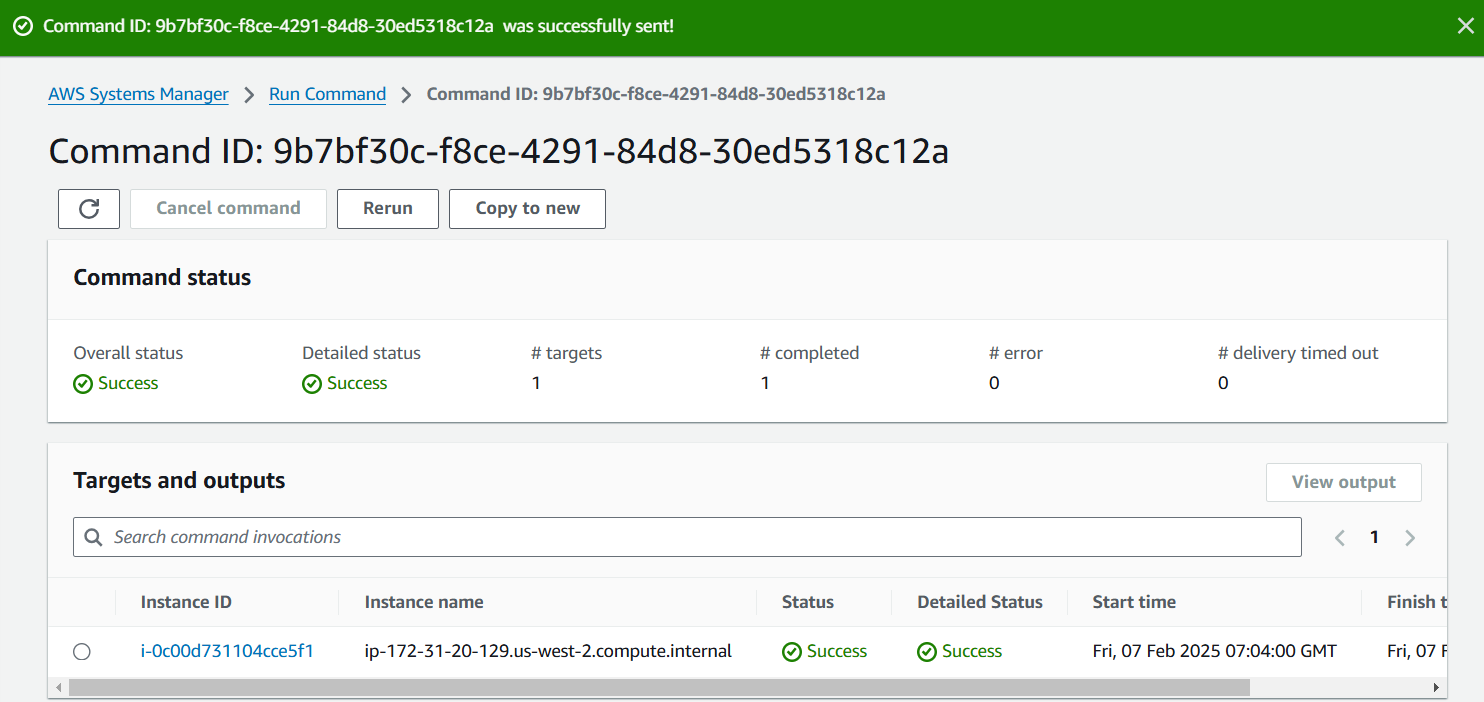
Task: Click the horizontal scrollbar right arrow
Action: pyautogui.click(x=1437, y=688)
